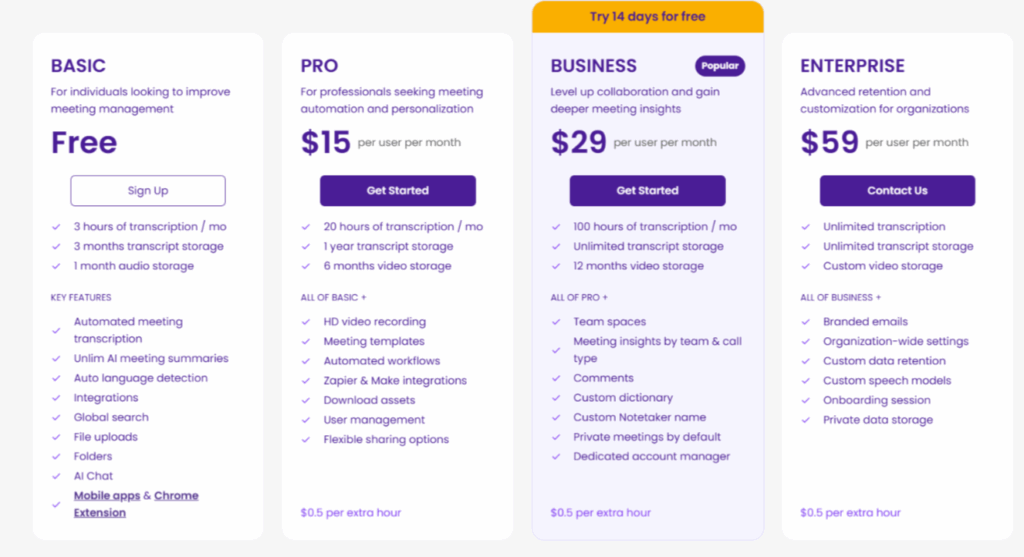This screenshot has height=557, width=1024.
Task: Click the checkmark icon next to AI Chat
Action: 56,476
